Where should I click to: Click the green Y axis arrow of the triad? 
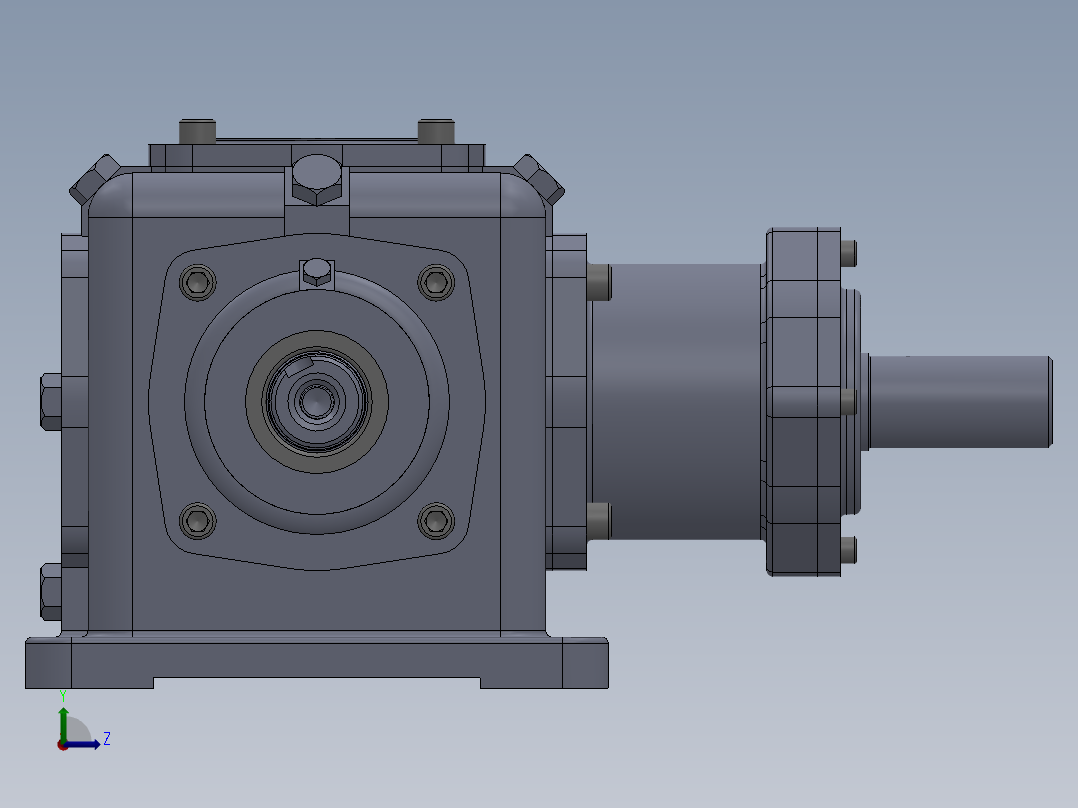(x=63, y=723)
